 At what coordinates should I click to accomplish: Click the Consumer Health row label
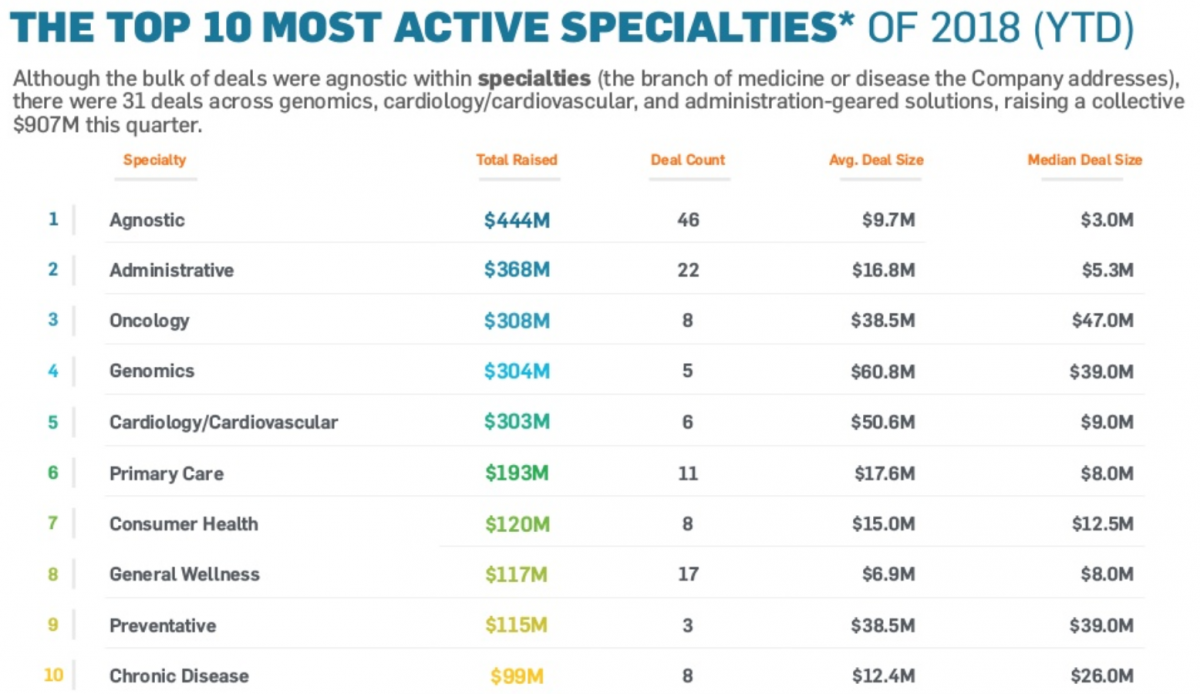pos(183,524)
